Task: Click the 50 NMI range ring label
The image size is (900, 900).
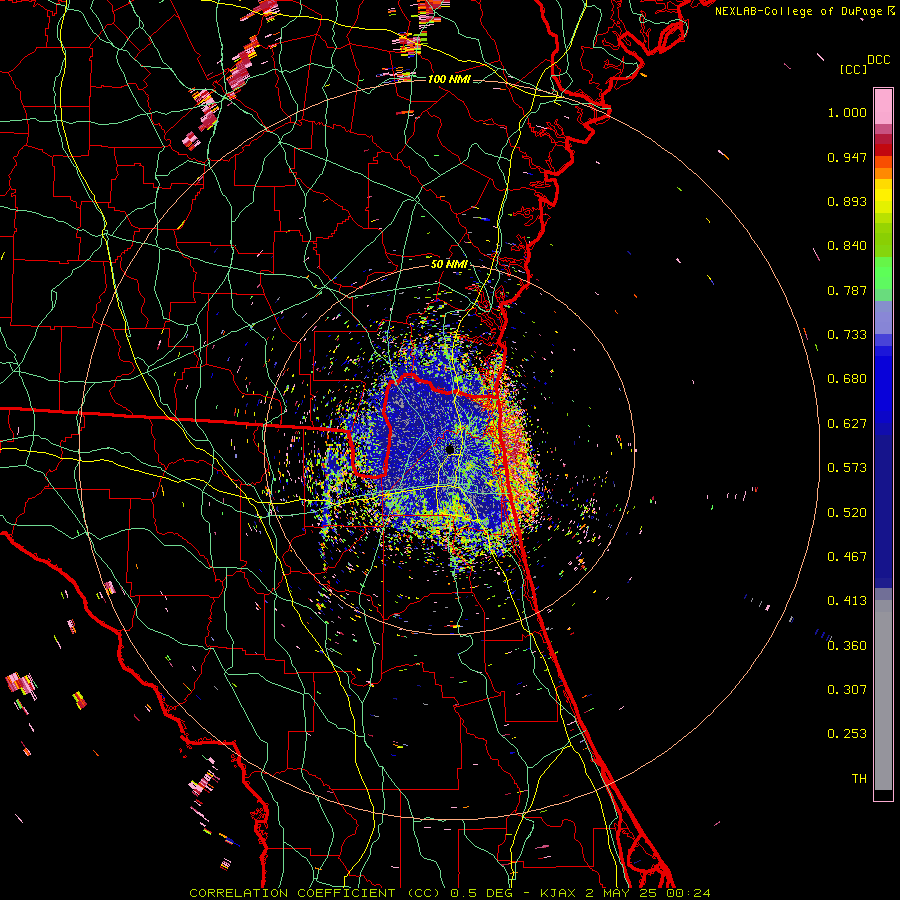Action: (449, 264)
